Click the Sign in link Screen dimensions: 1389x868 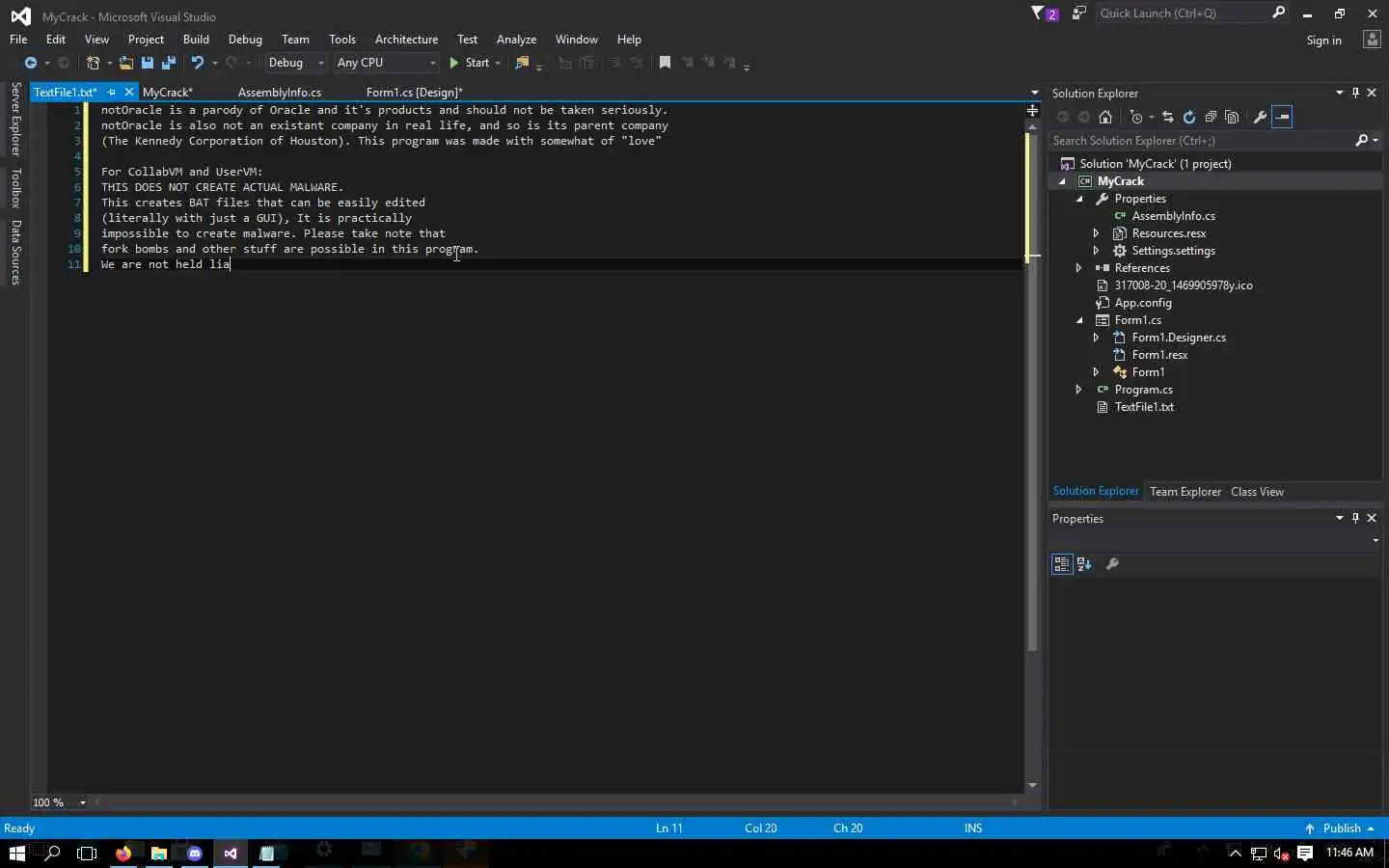[1323, 41]
